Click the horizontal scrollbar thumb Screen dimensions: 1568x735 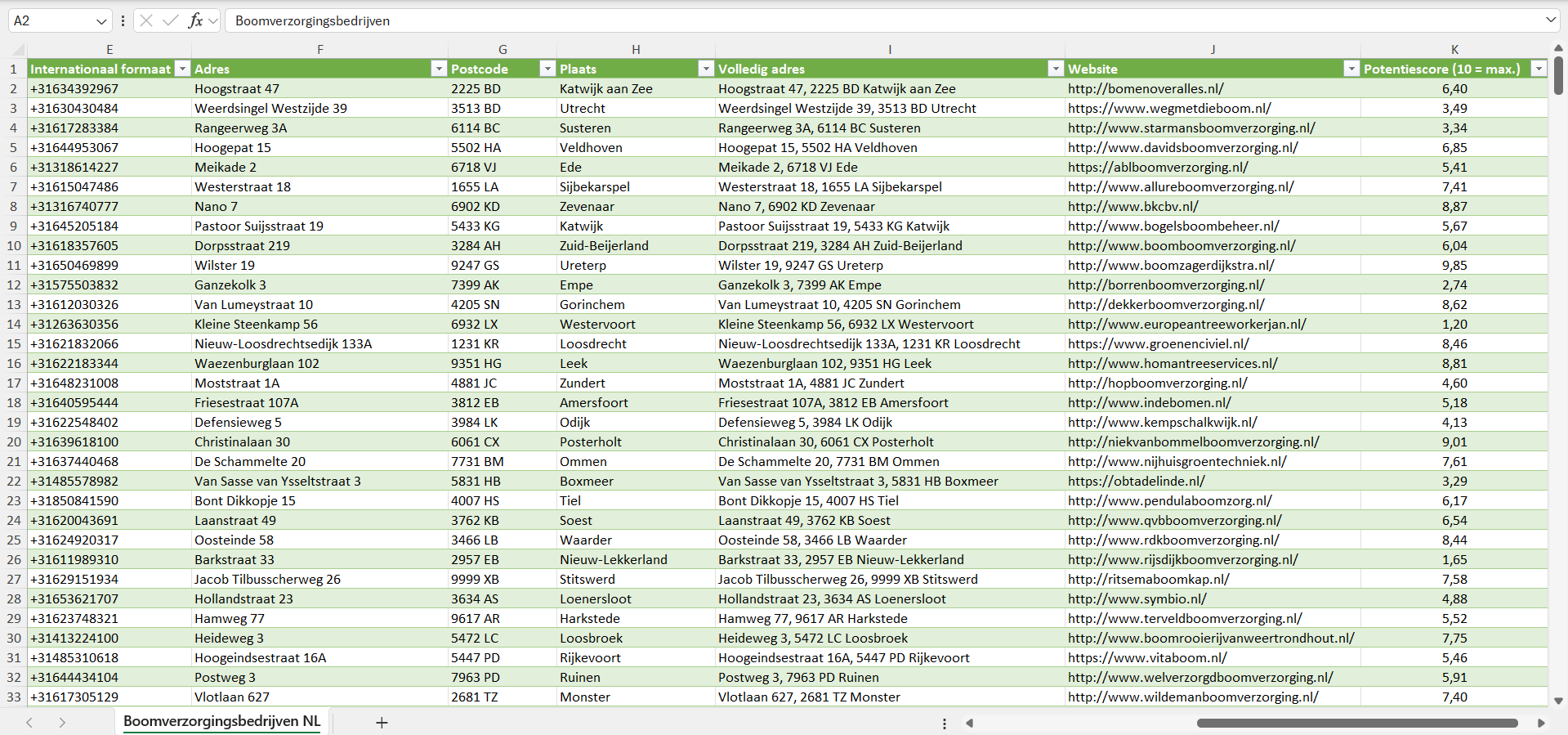pyautogui.click(x=1356, y=723)
